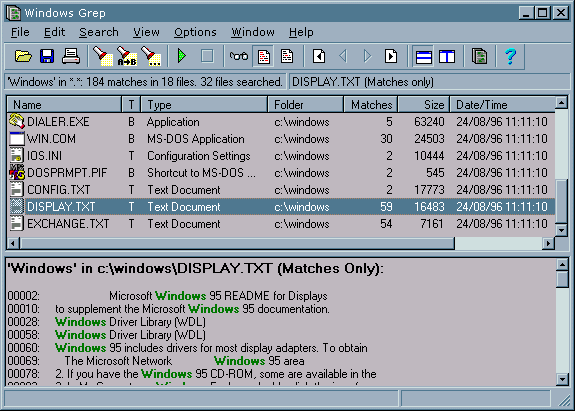Image resolution: width=575 pixels, height=411 pixels.
Task: Click the IOS.INI file icon
Action: click(17, 156)
